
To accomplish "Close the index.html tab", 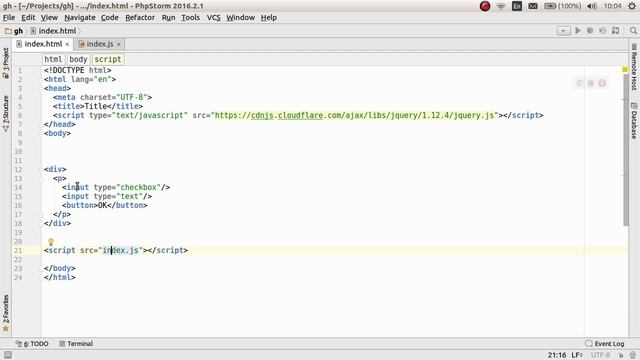I will pos(67,44).
